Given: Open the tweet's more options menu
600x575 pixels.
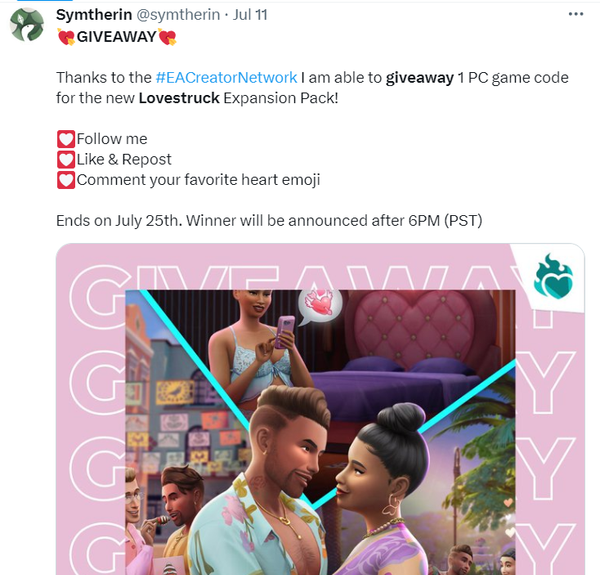Looking at the screenshot, I should (x=576, y=14).
